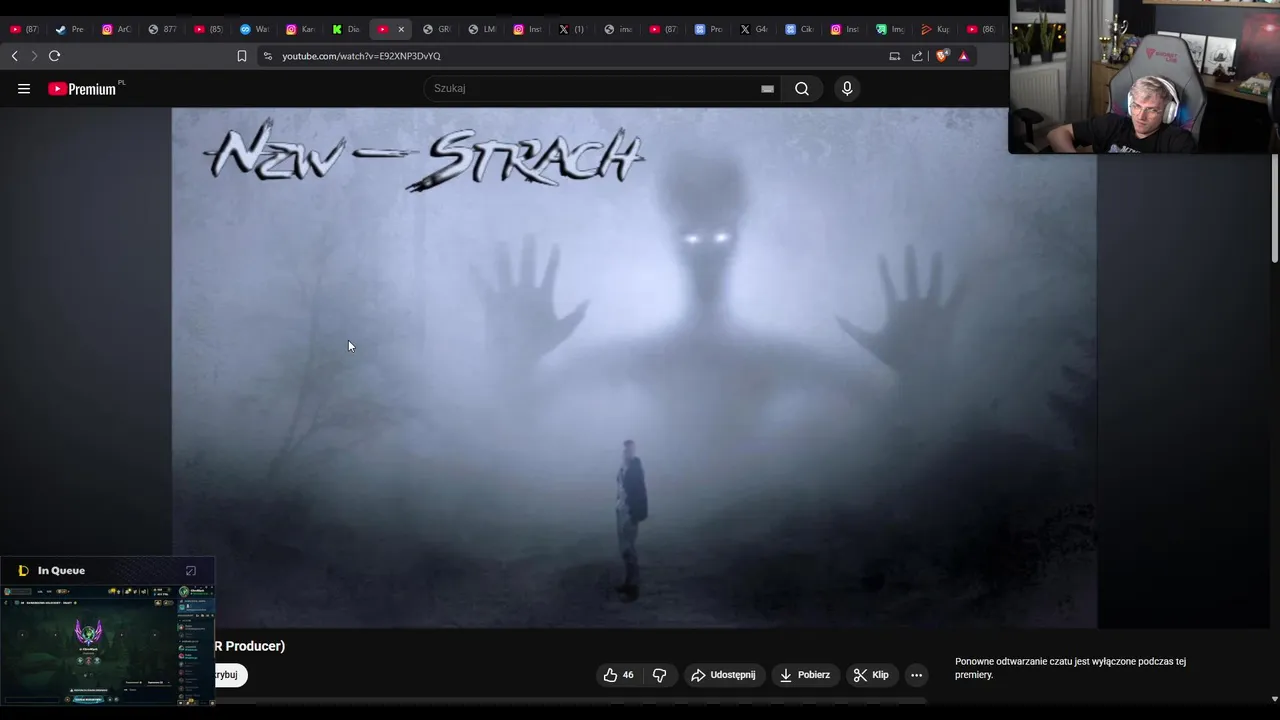Click the youtube.com address bar URL
Viewport: 1280px width, 720px height.
click(361, 56)
